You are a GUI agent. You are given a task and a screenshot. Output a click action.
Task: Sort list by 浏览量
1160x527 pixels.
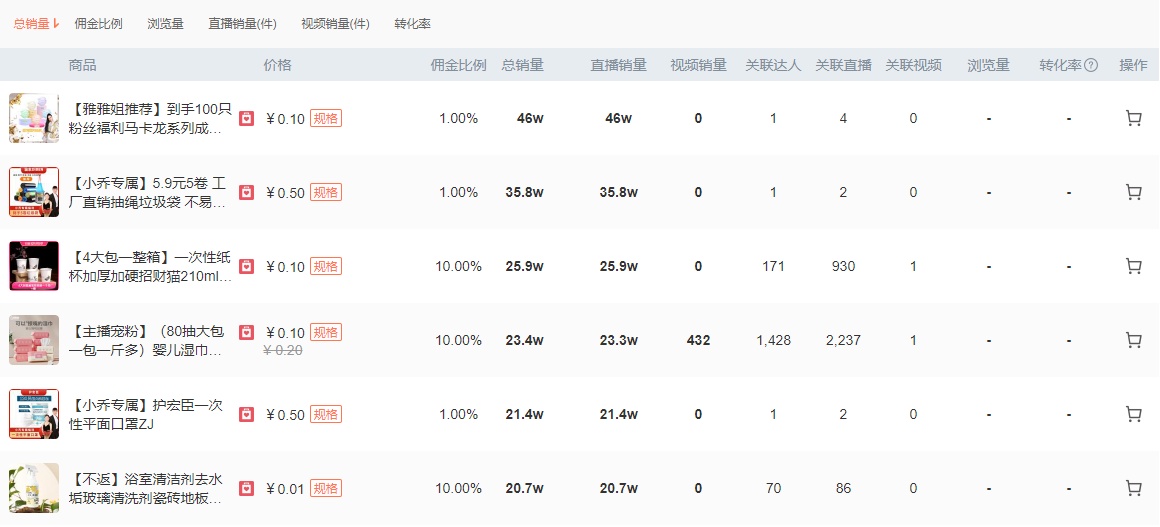pos(165,23)
